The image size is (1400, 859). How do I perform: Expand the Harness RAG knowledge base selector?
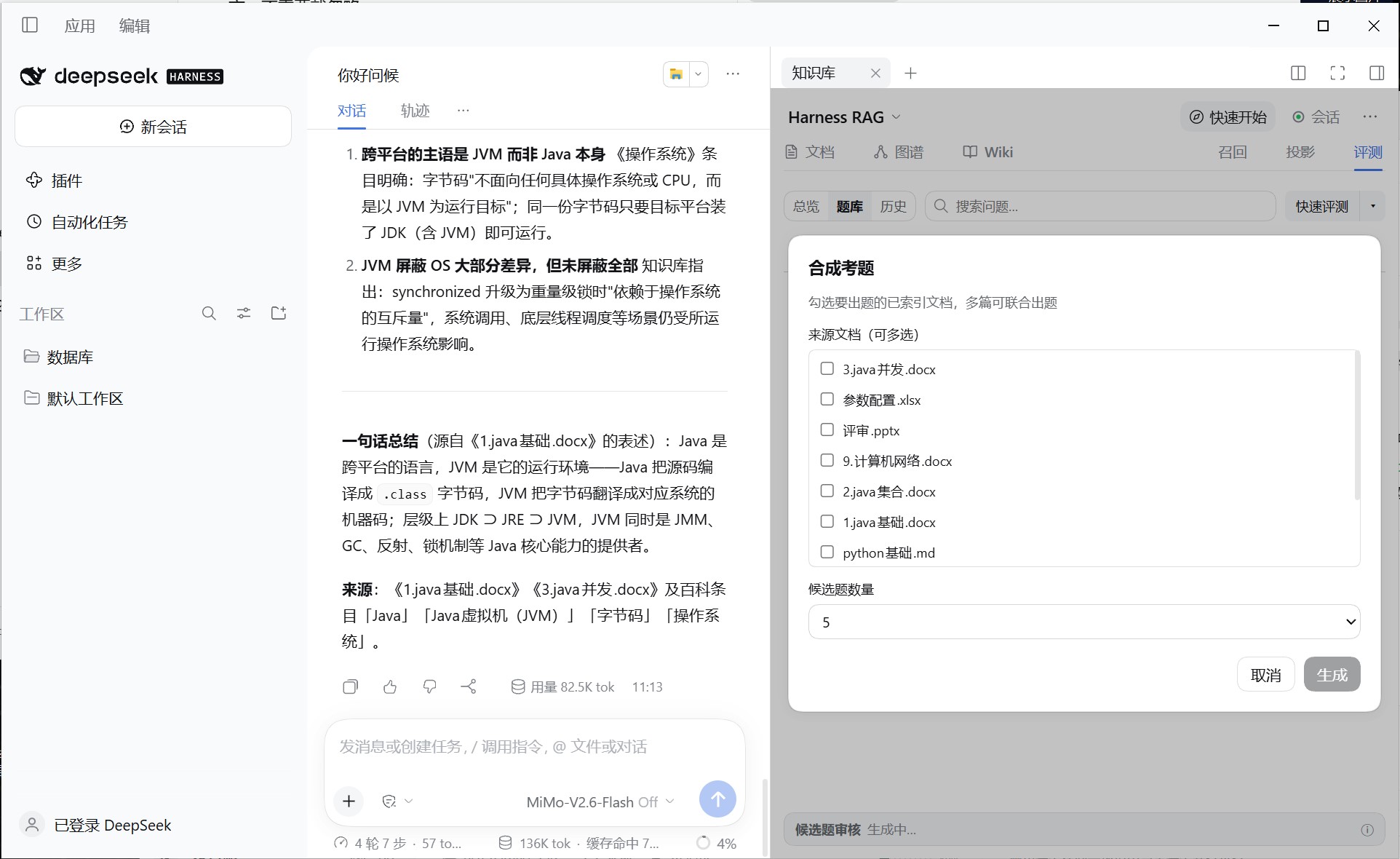click(x=845, y=117)
